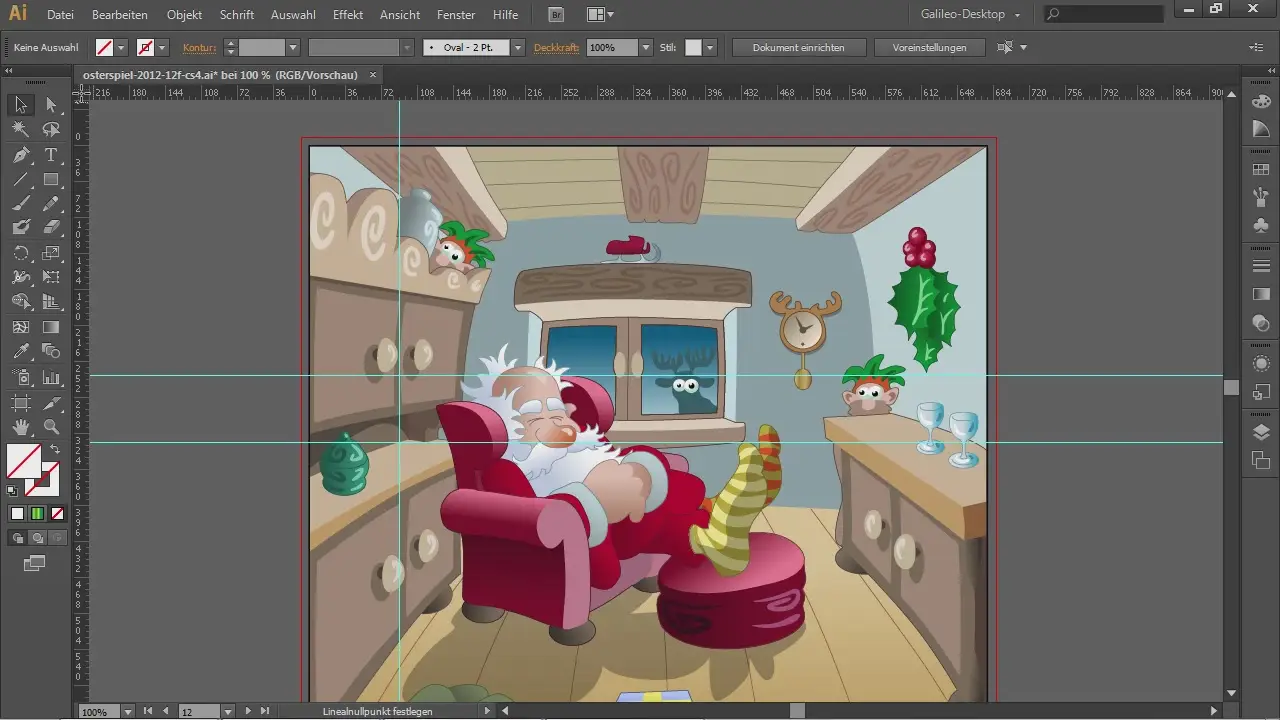Open the Layers panel icon

pos(1261,432)
